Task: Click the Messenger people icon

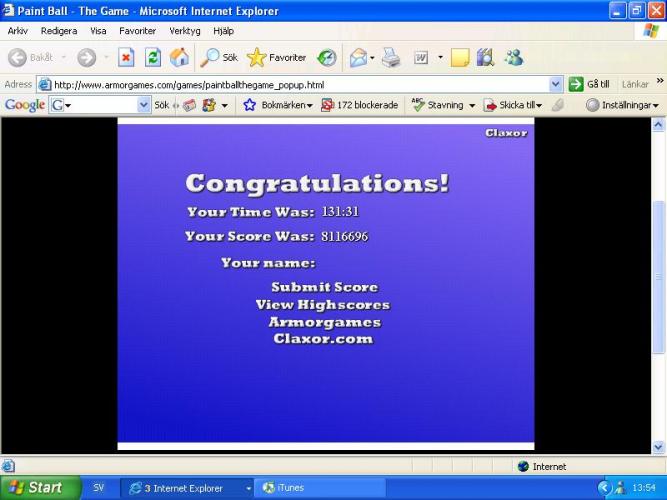Action: 513,58
